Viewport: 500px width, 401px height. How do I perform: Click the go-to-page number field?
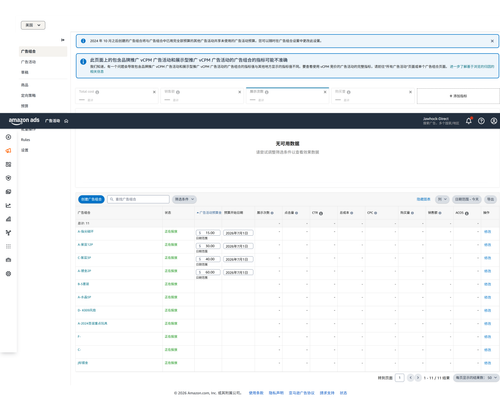[x=399, y=378]
